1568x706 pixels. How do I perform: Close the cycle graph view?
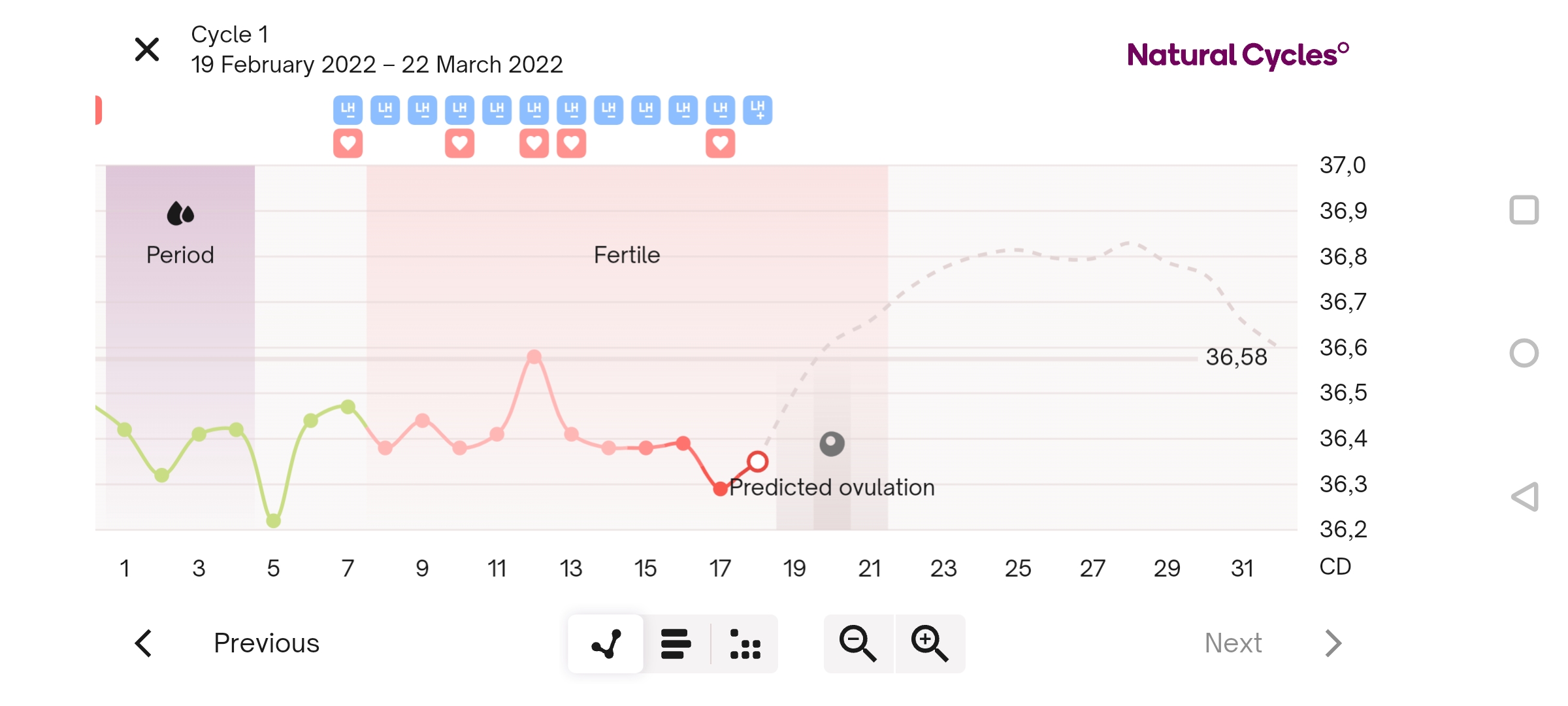[147, 50]
